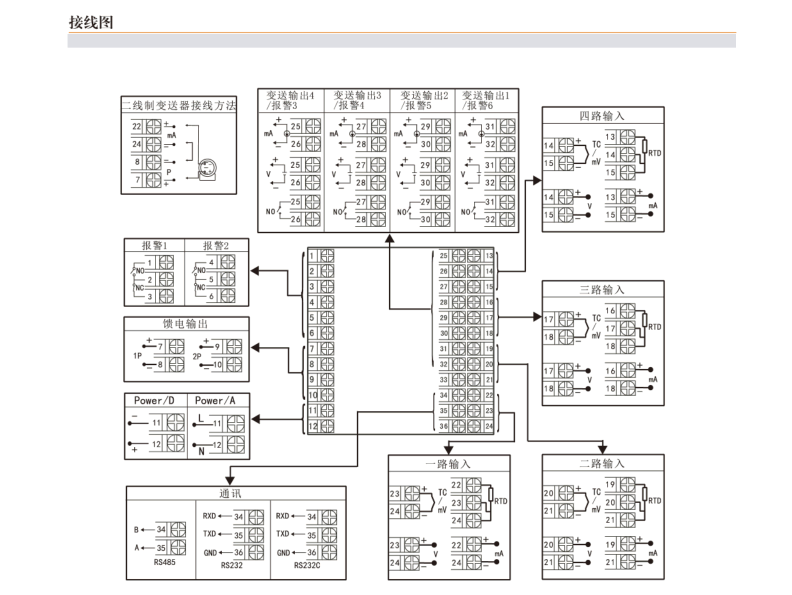Click RTD resistor symbol in 四路输入 box
Image resolution: width=792 pixels, height=595 pixels.
[x=643, y=153]
